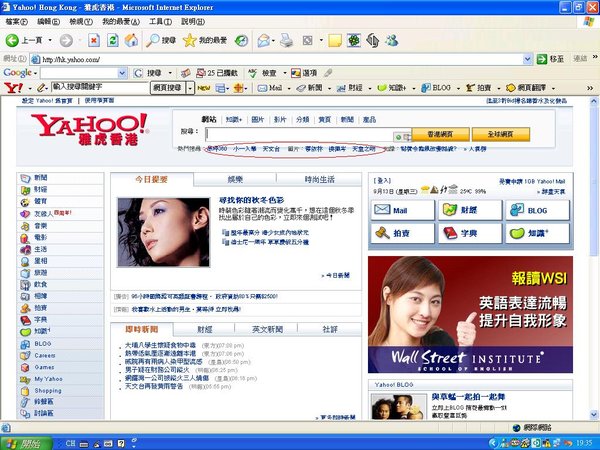The height and width of the screenshot is (450, 600).
Task: Click the Mail button in login panel
Action: pos(403,210)
